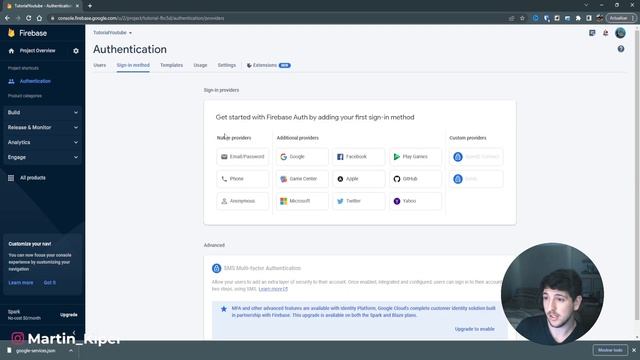
Task: Click Upgrade to enable button
Action: pyautogui.click(x=474, y=329)
